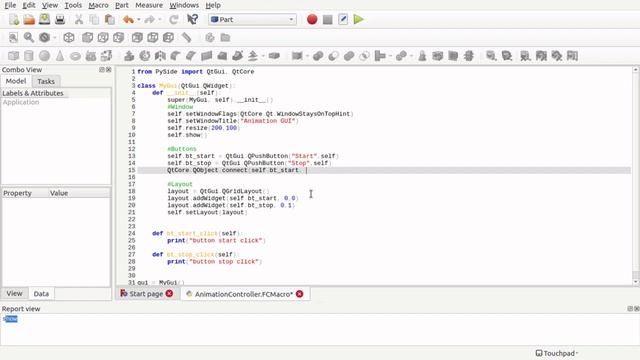Click the line reading self.show()
The image size is (640, 360).
click(187, 135)
